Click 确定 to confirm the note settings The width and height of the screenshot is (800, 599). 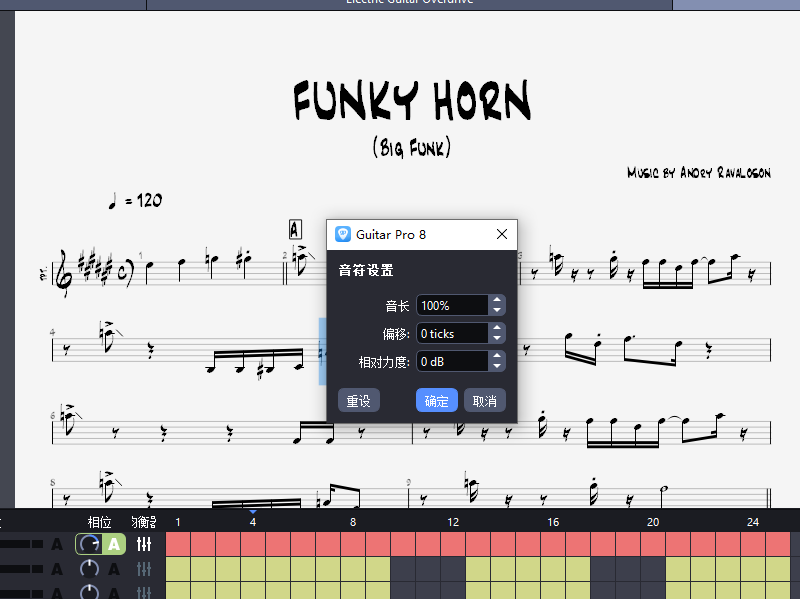tap(437, 399)
